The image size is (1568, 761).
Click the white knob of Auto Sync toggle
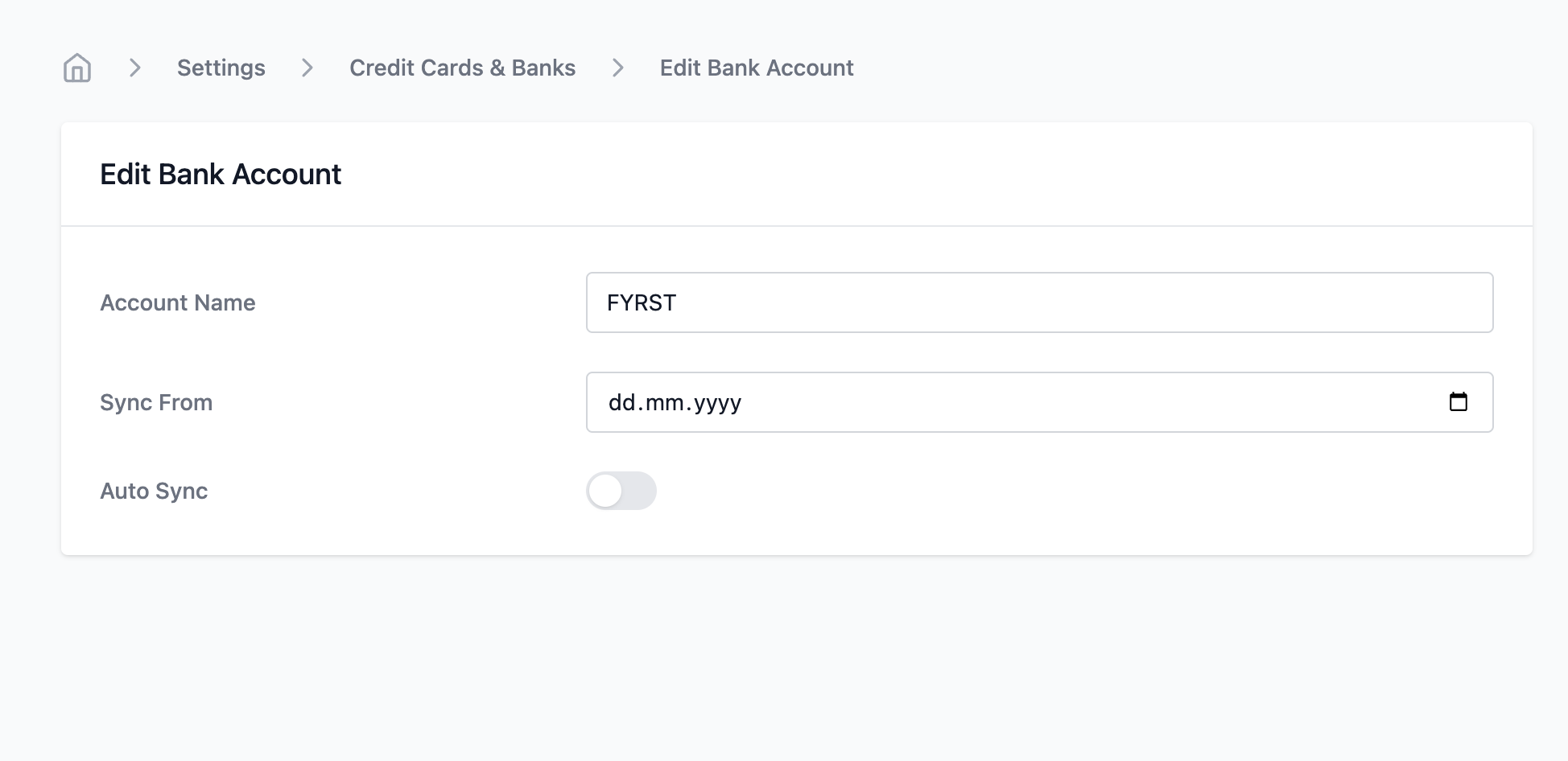[605, 491]
